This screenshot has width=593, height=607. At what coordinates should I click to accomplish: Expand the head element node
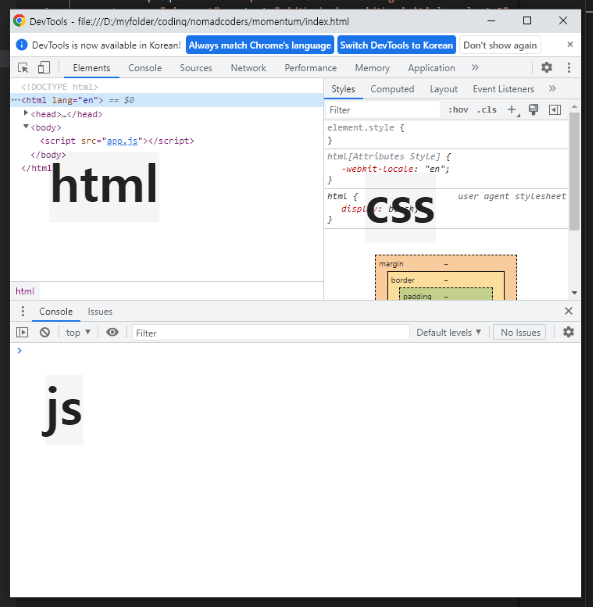[x=26, y=113]
